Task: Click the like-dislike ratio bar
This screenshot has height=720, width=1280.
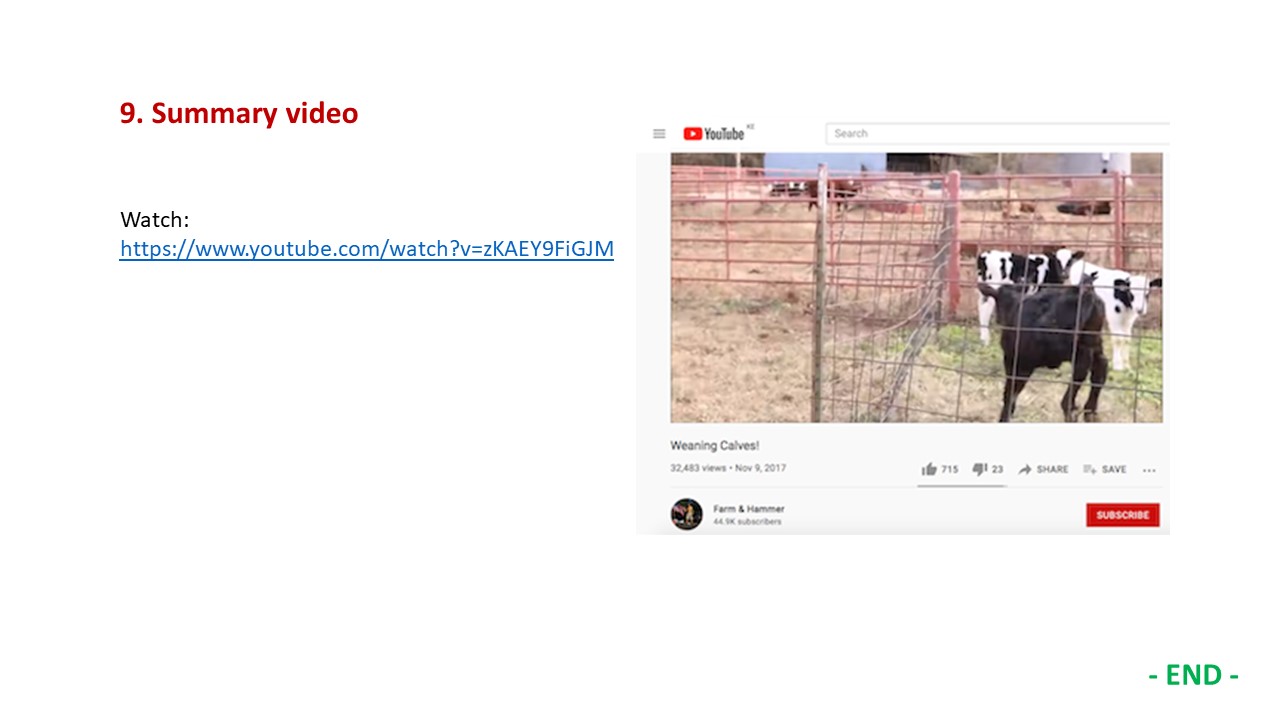Action: click(961, 486)
